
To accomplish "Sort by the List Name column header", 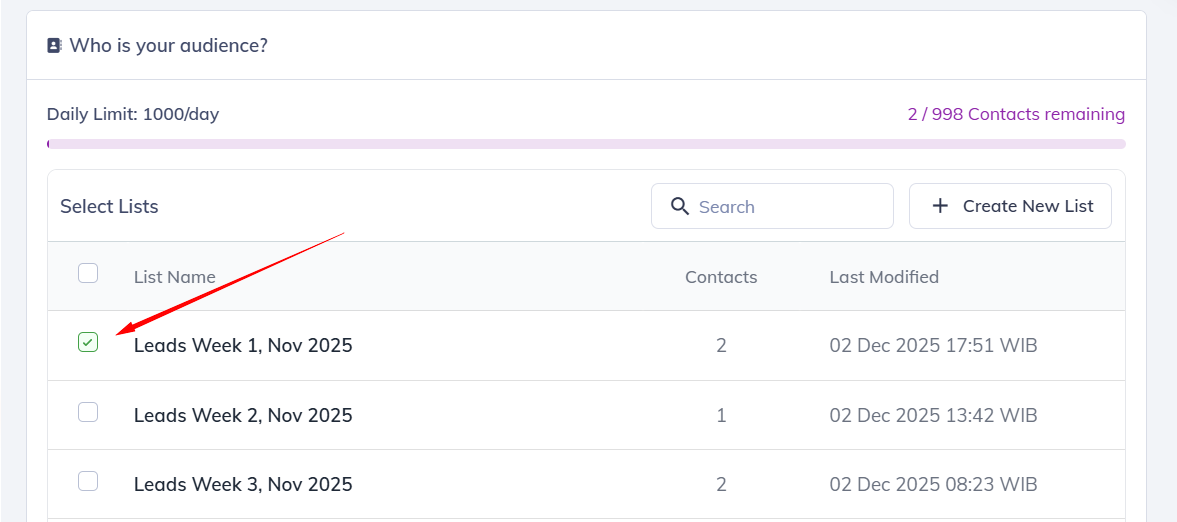I will pos(175,277).
